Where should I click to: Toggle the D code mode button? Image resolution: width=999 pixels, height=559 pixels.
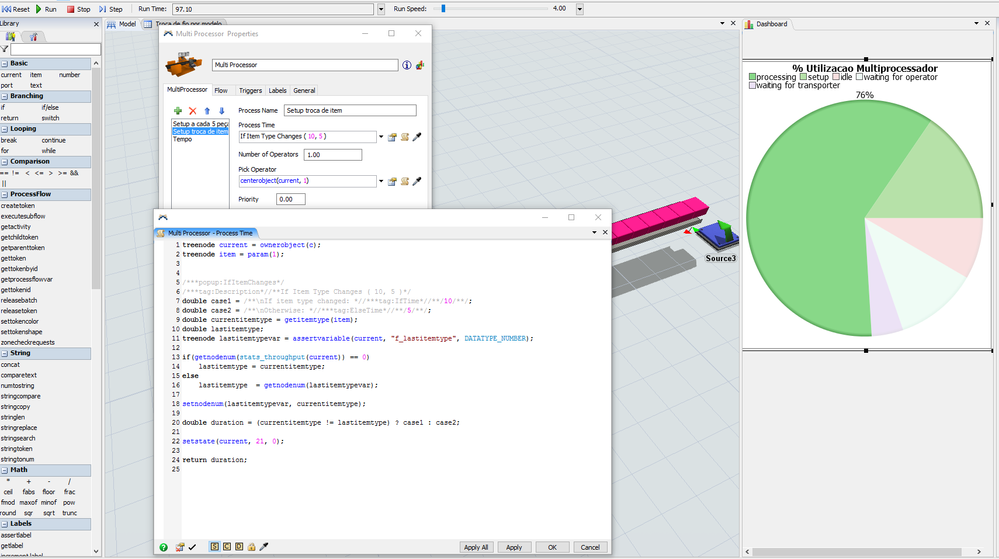[240, 547]
